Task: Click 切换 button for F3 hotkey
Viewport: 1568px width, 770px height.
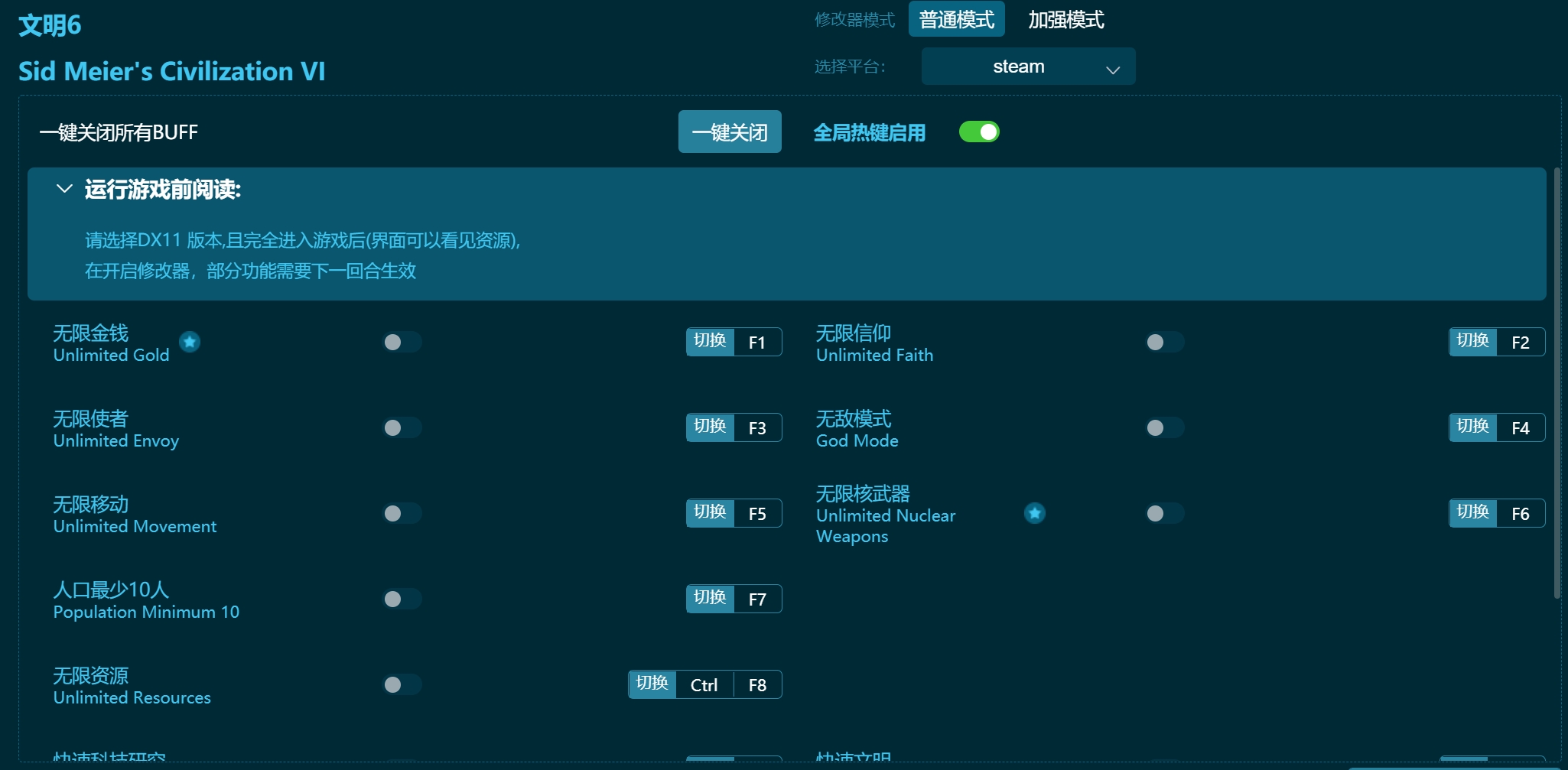Action: pyautogui.click(x=711, y=427)
